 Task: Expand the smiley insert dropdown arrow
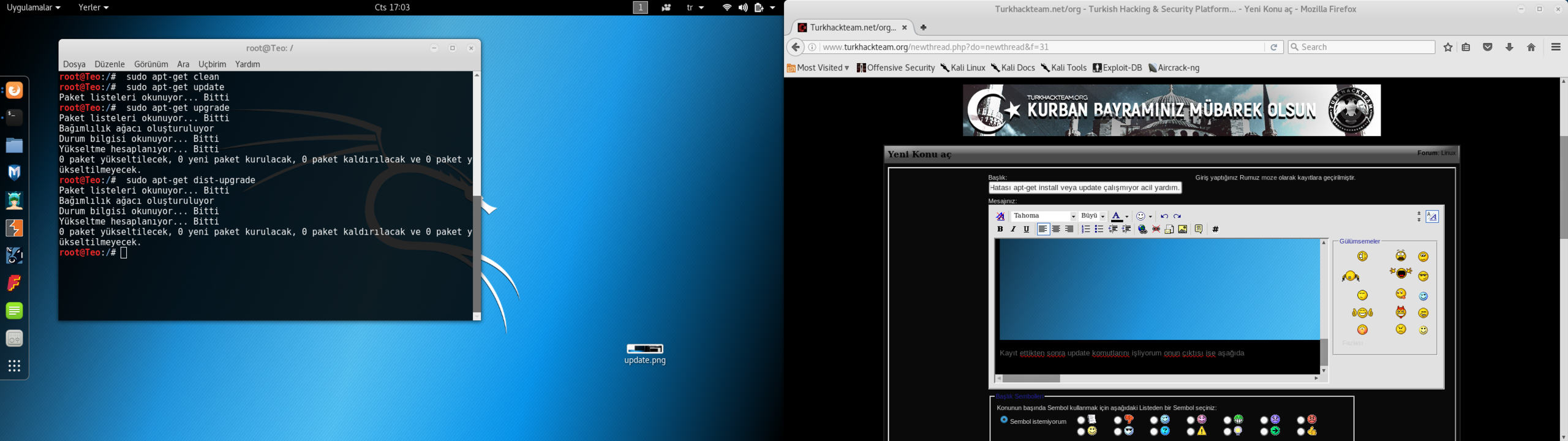pos(1151,217)
